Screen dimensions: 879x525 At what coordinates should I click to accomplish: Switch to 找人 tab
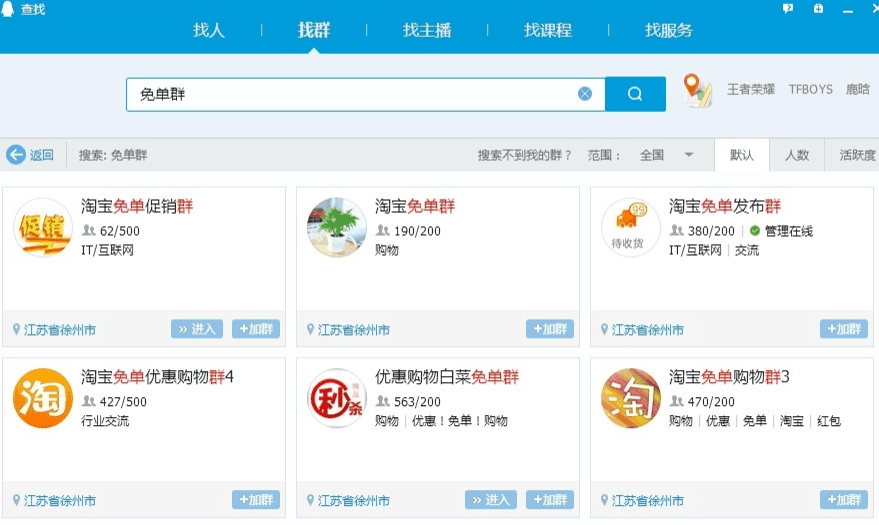point(209,30)
